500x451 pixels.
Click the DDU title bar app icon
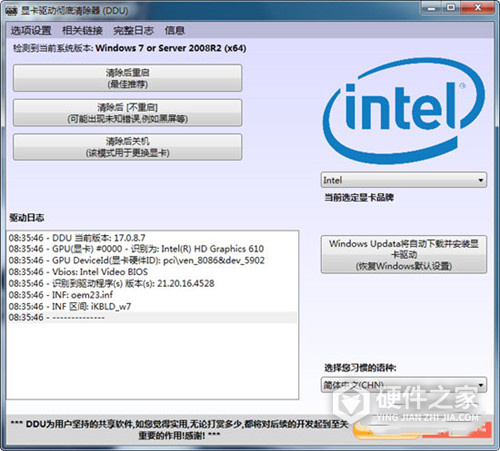pyautogui.click(x=11, y=11)
